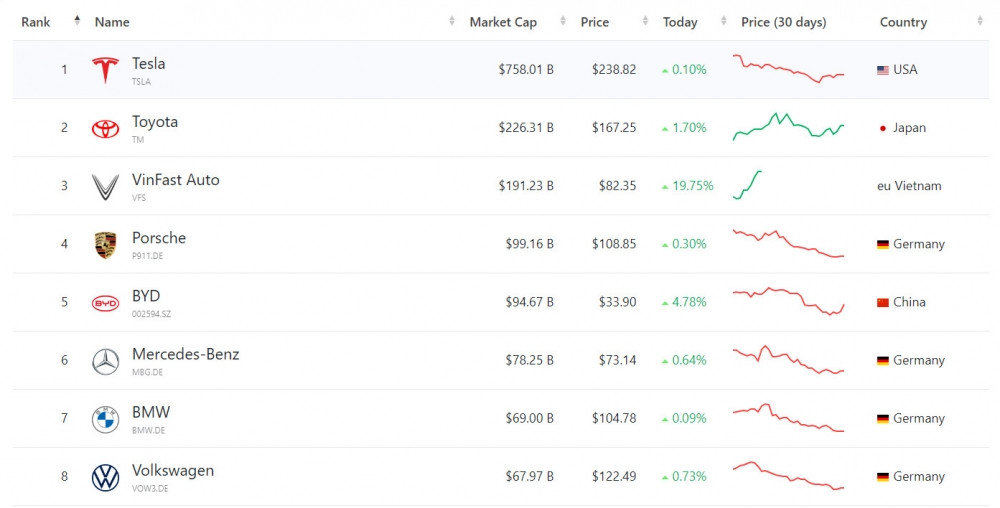Click the China flag icon

[883, 302]
